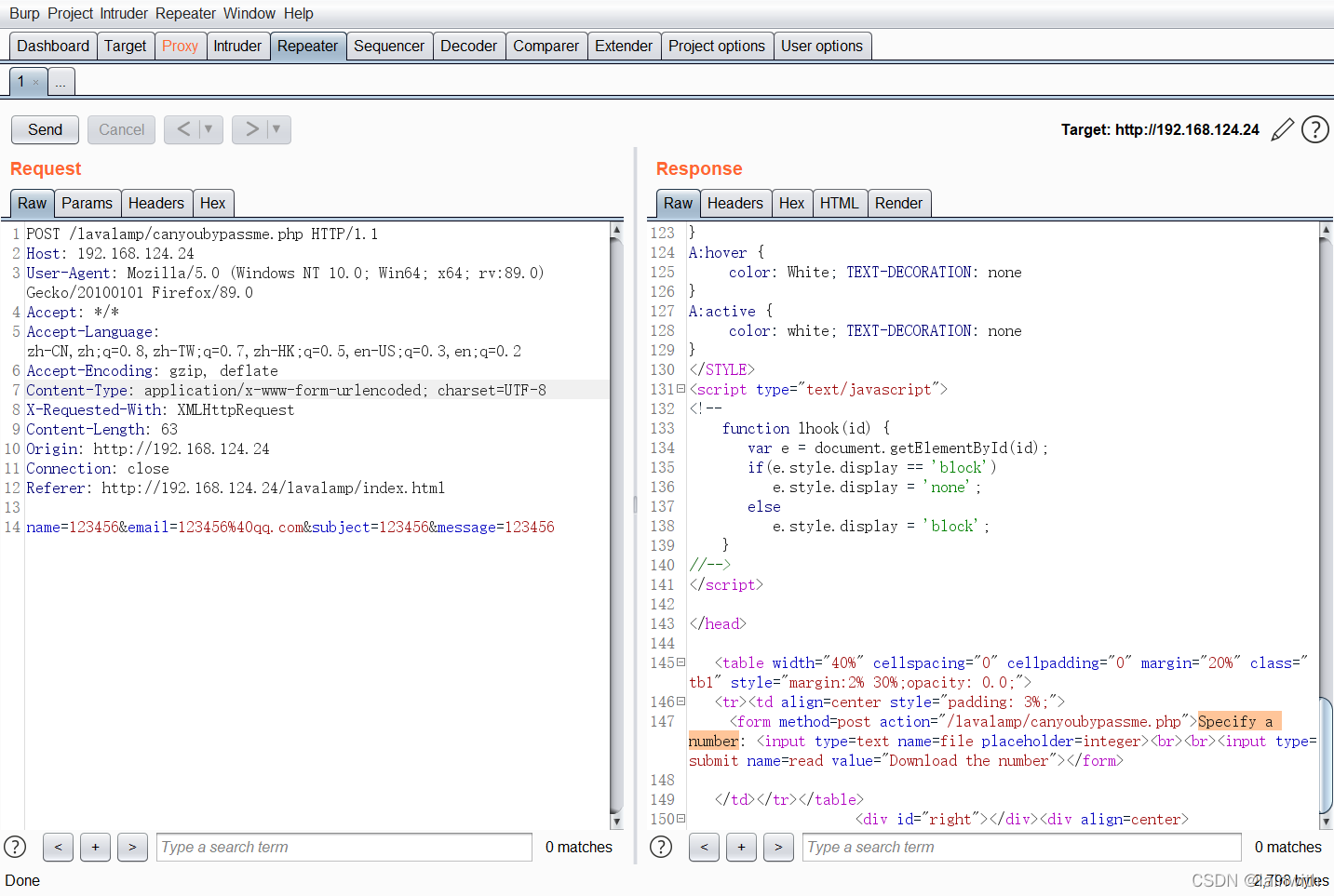
Task: Switch to the Sequencer tab
Action: click(x=389, y=47)
